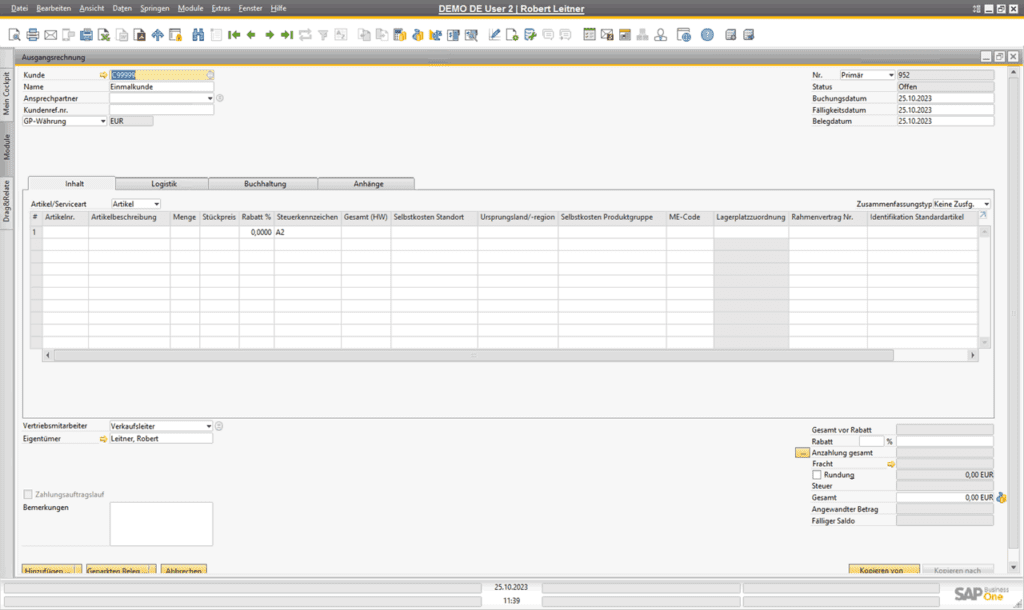
Task: Click the table's right scroll arrow
Action: [x=972, y=355]
